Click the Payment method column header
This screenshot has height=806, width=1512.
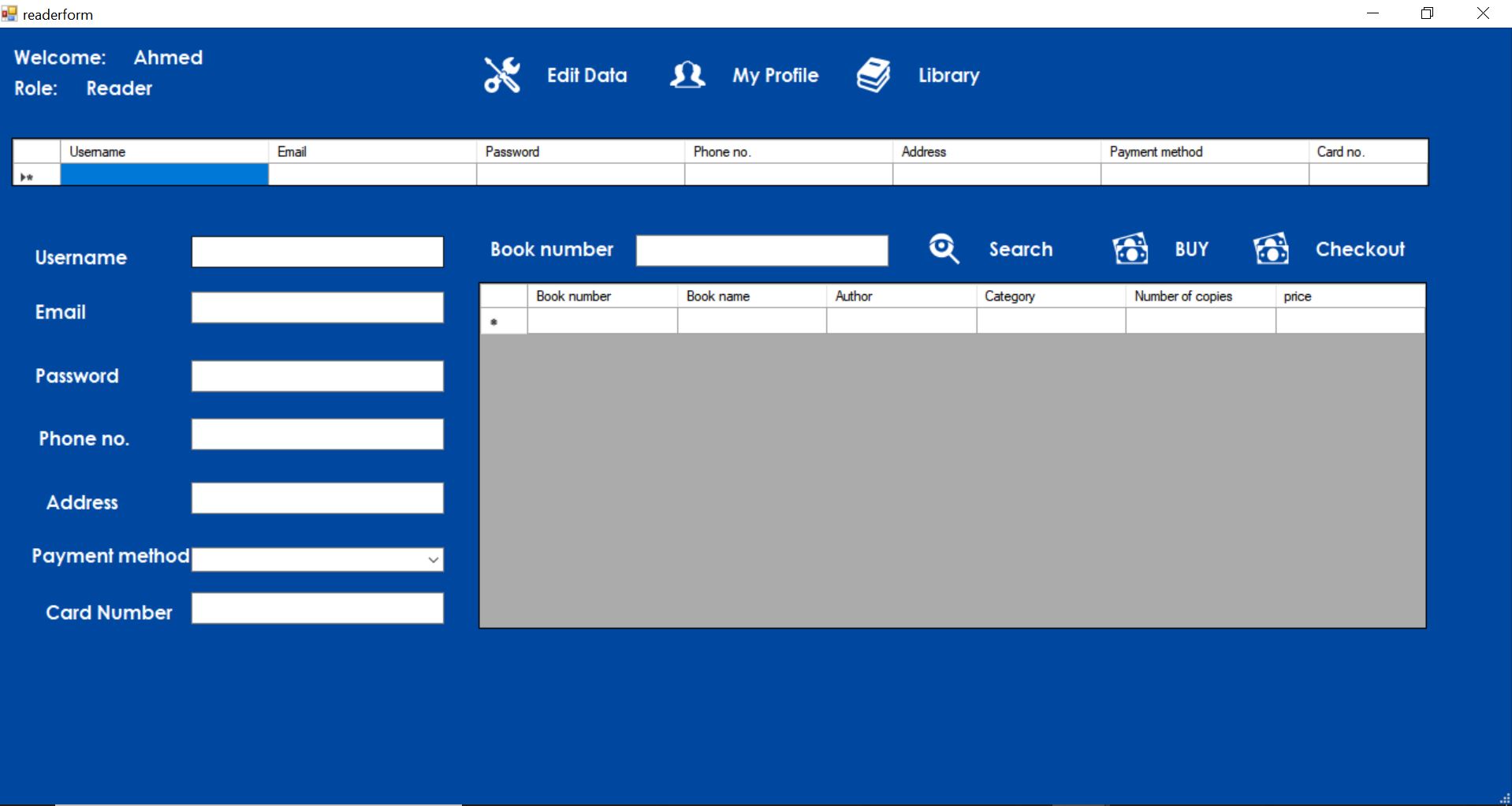pos(1205,151)
